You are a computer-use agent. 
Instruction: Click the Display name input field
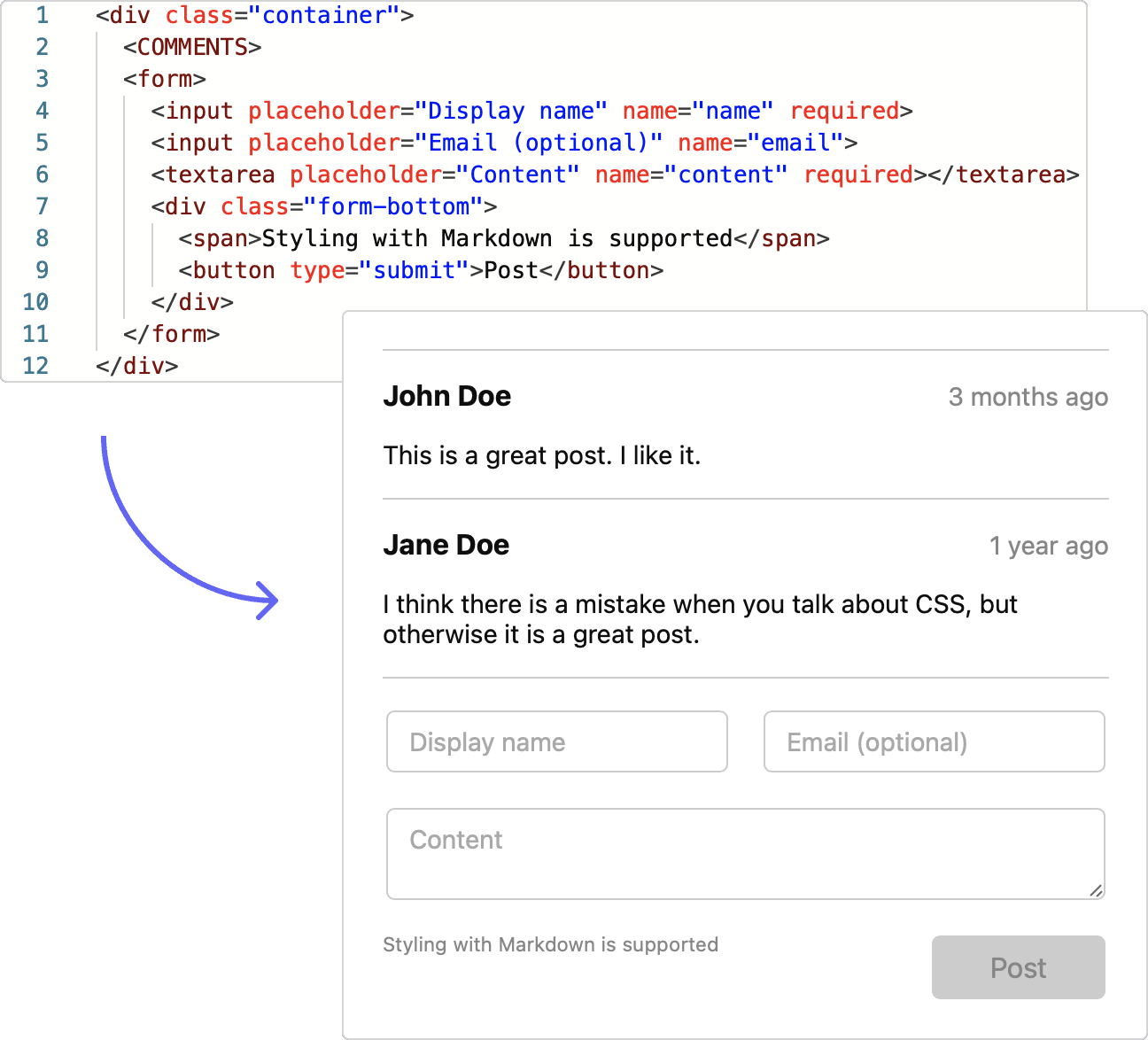coord(557,741)
